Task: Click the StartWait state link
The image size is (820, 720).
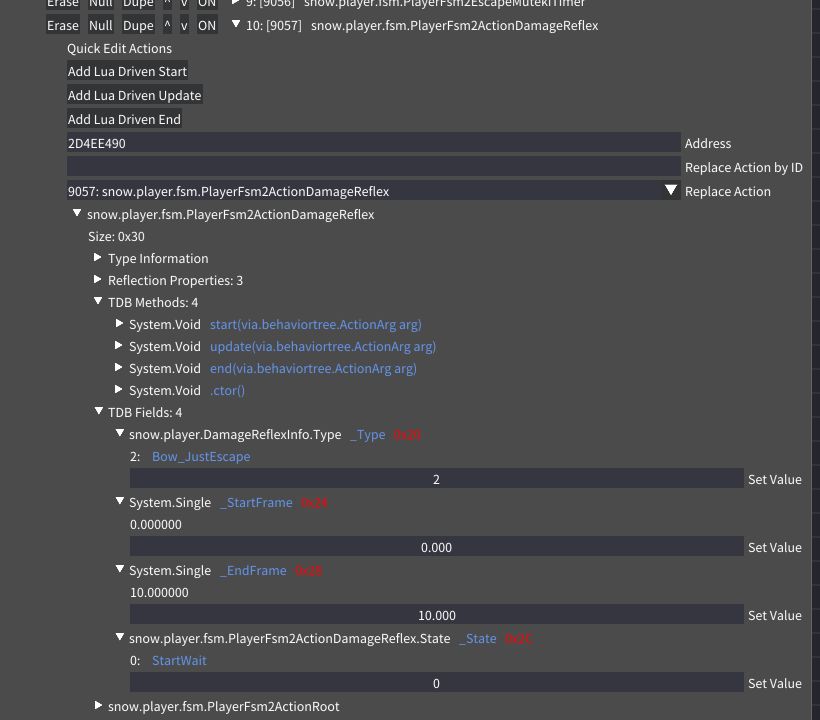Action: [179, 660]
